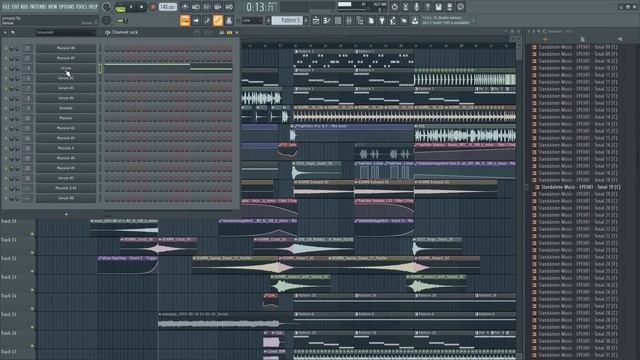640x360 pixels.
Task: Toggle the pattern/song mode switch
Action: (x=120, y=7)
